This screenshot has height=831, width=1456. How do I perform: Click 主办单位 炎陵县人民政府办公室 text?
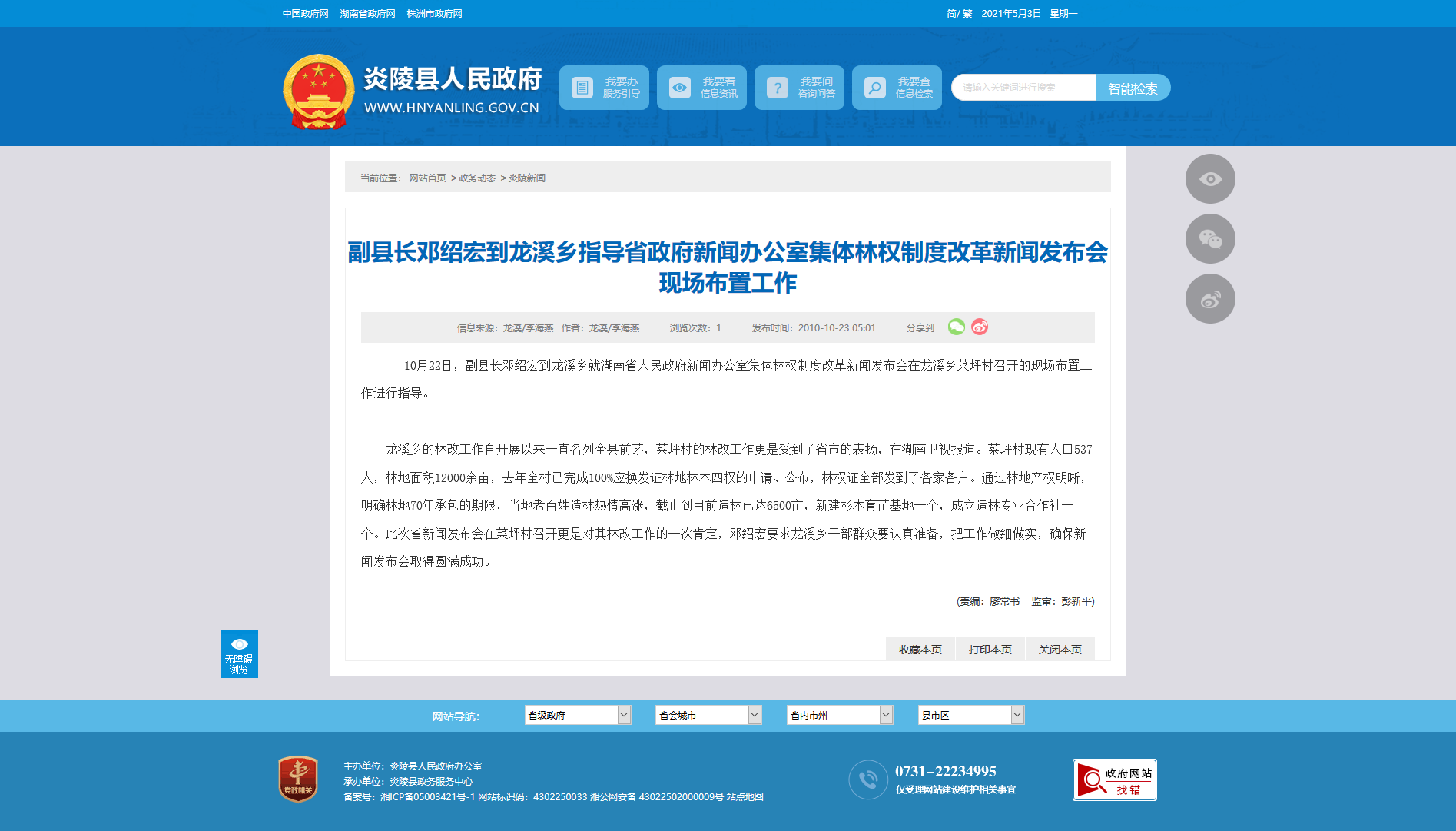tap(413, 766)
